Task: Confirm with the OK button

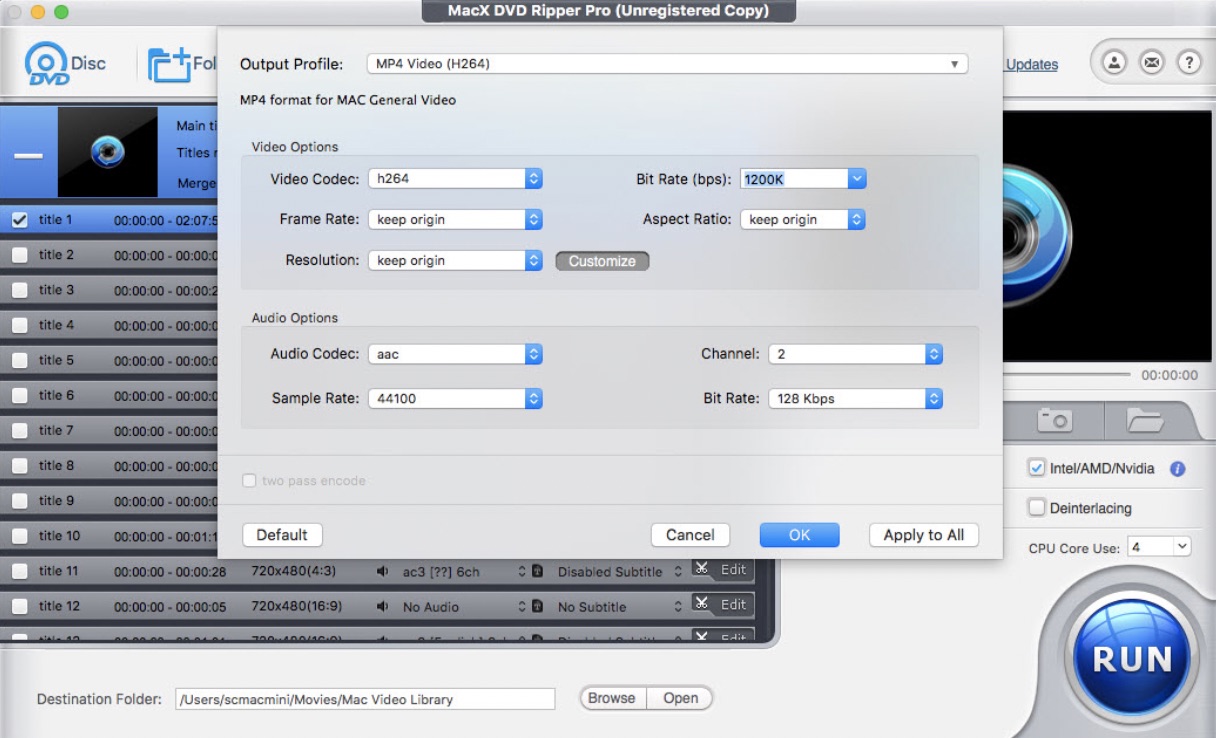Action: [799, 535]
